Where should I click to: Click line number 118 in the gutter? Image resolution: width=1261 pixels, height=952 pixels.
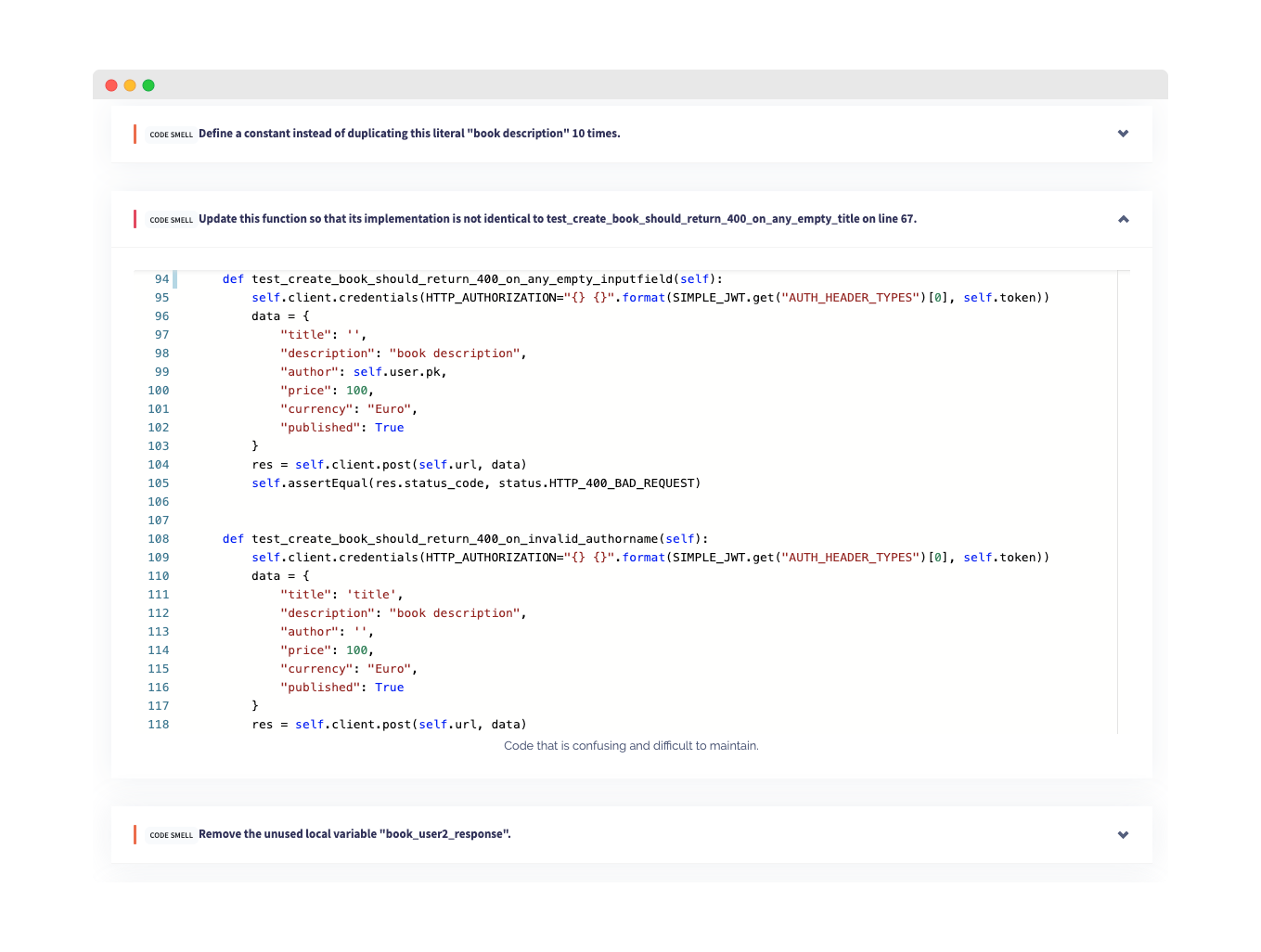[159, 725]
